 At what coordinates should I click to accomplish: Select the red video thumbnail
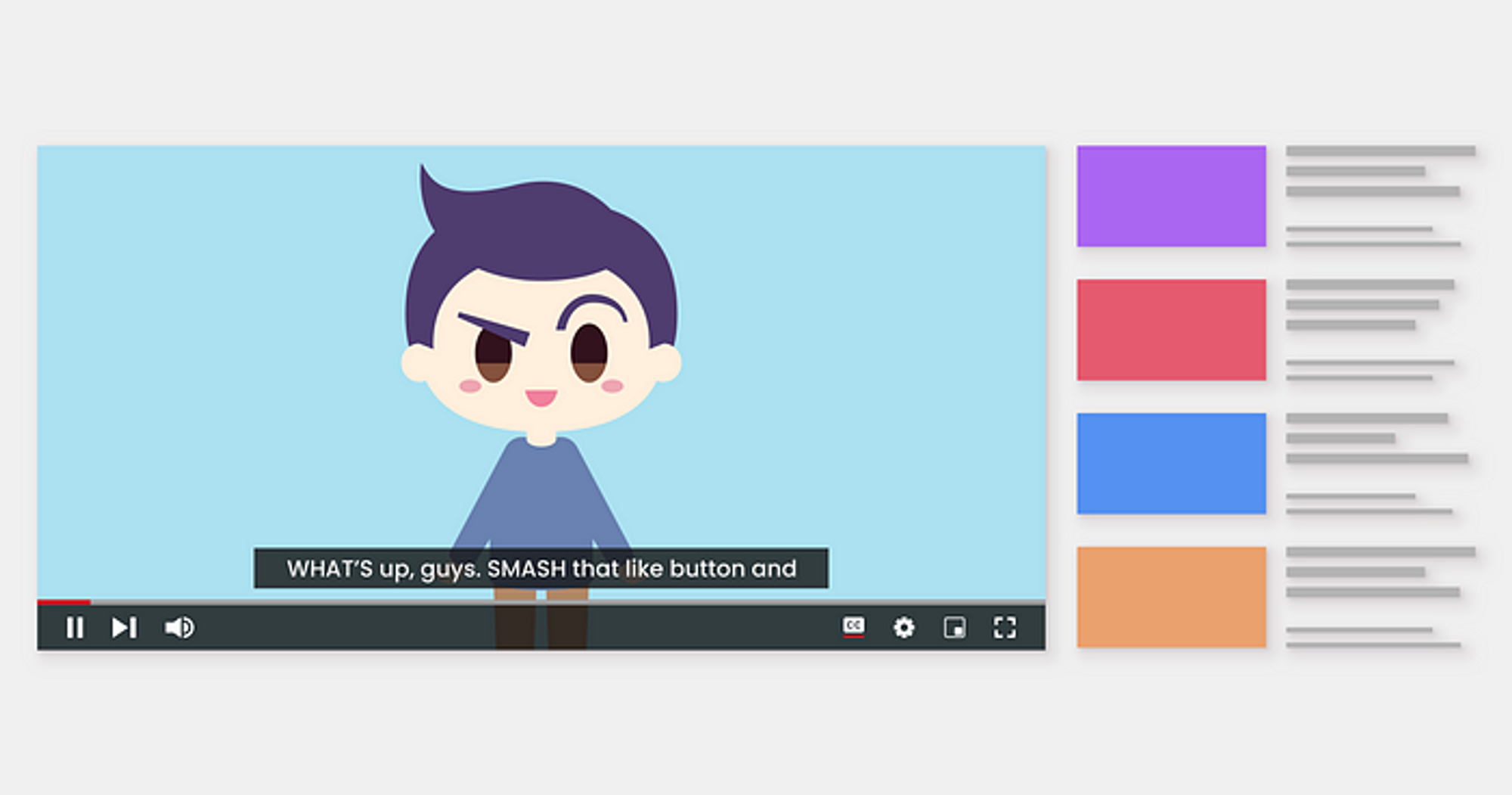click(1171, 330)
